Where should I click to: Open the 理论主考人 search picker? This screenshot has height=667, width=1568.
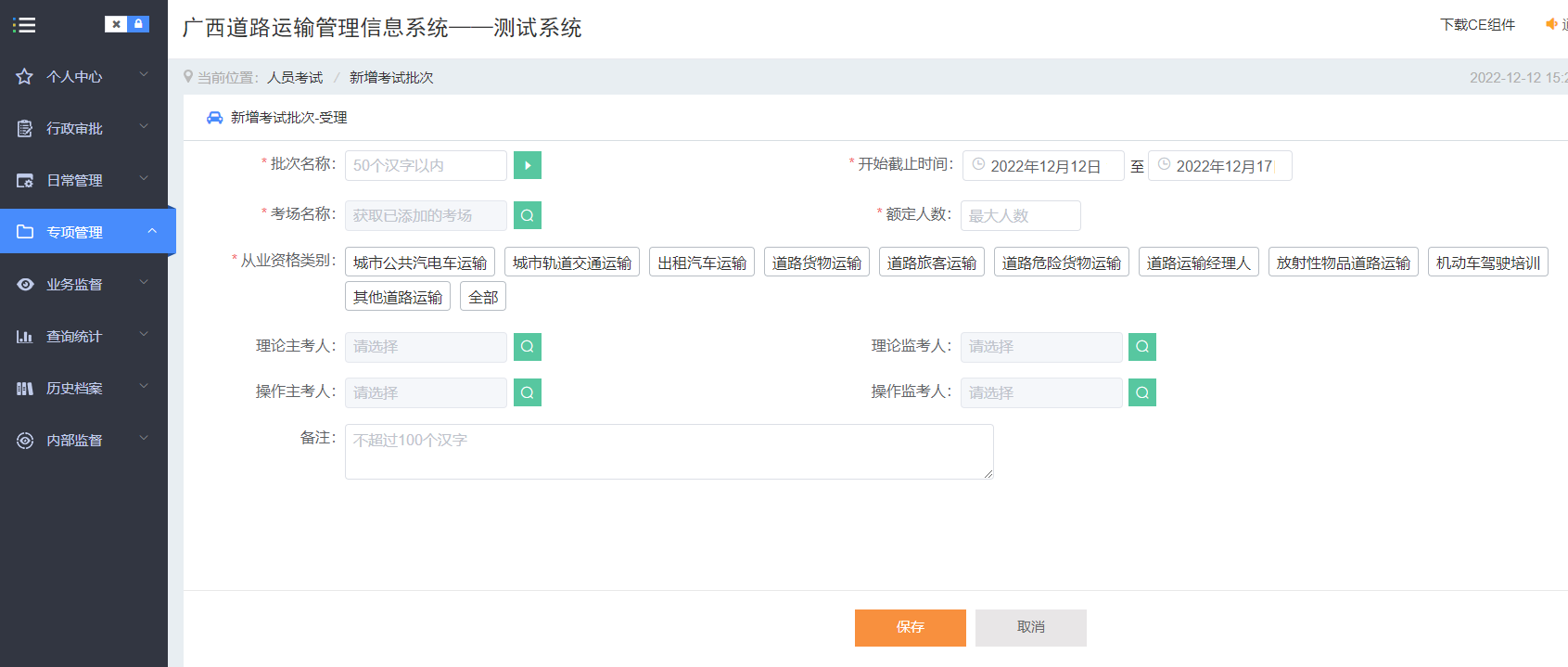click(527, 346)
